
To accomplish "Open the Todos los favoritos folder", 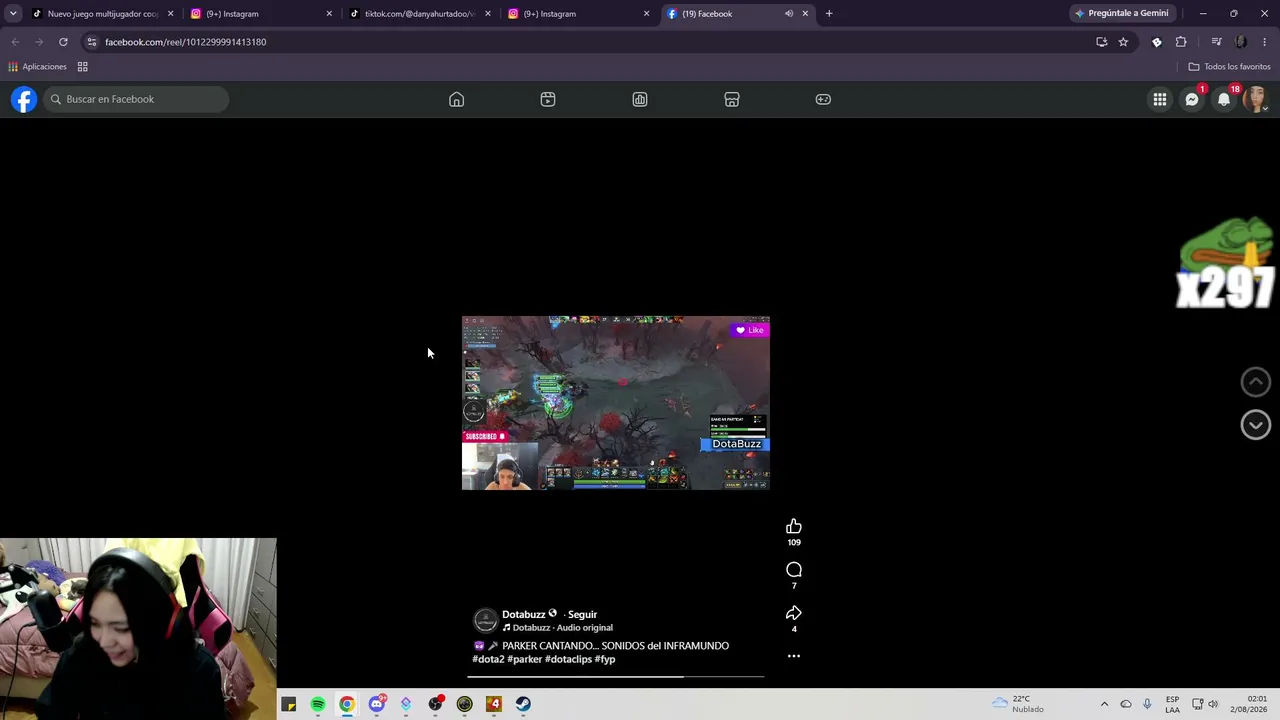I will (1229, 67).
